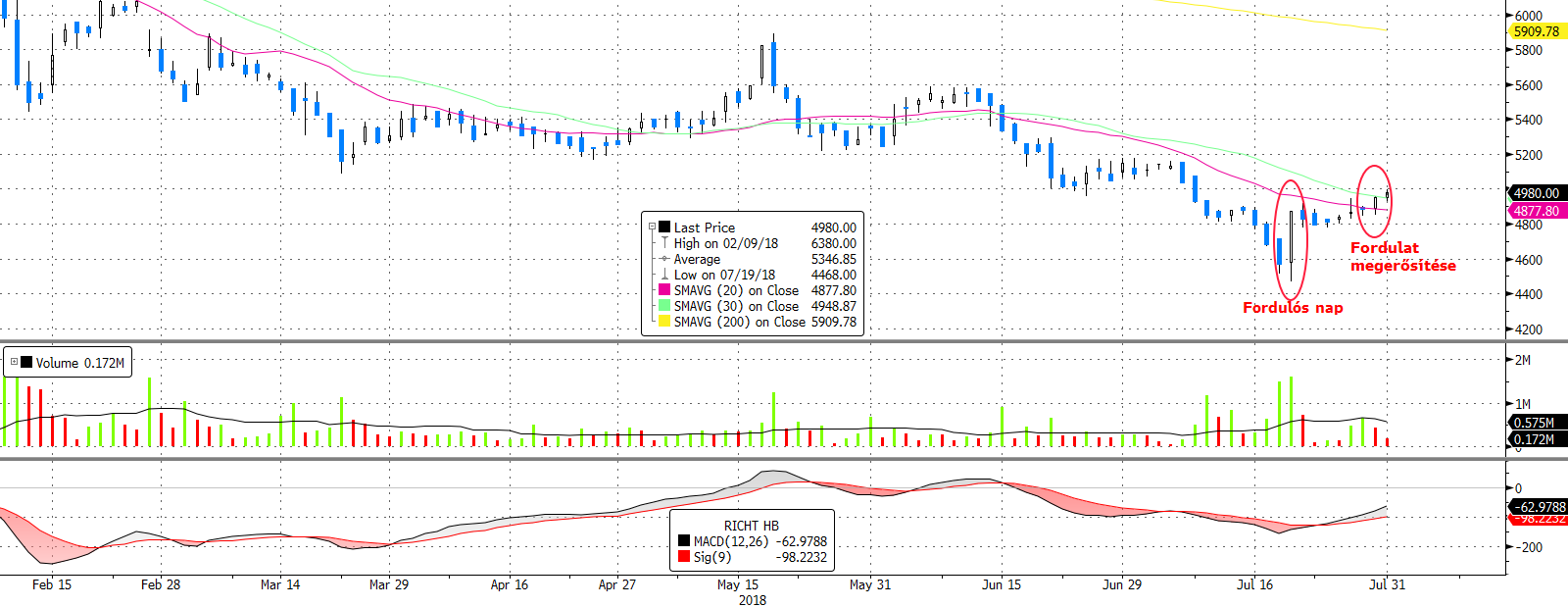The width and height of the screenshot is (1568, 607).
Task: Click the 5600 price axis label
Action: 1529,85
